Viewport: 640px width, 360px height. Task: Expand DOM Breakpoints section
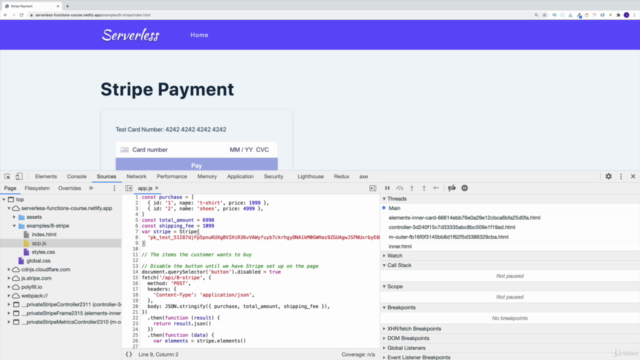coord(384,338)
